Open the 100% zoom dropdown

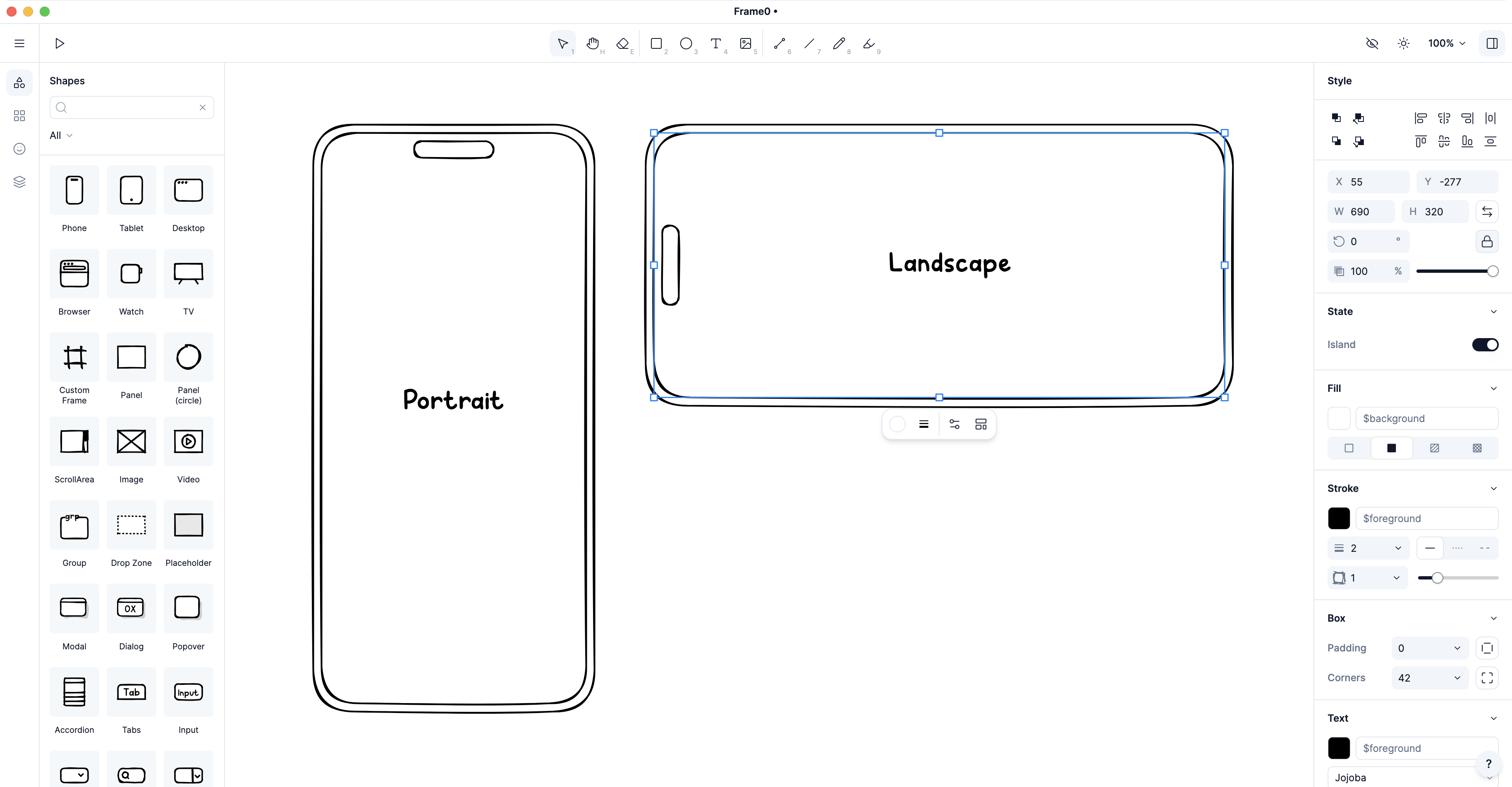click(1446, 43)
